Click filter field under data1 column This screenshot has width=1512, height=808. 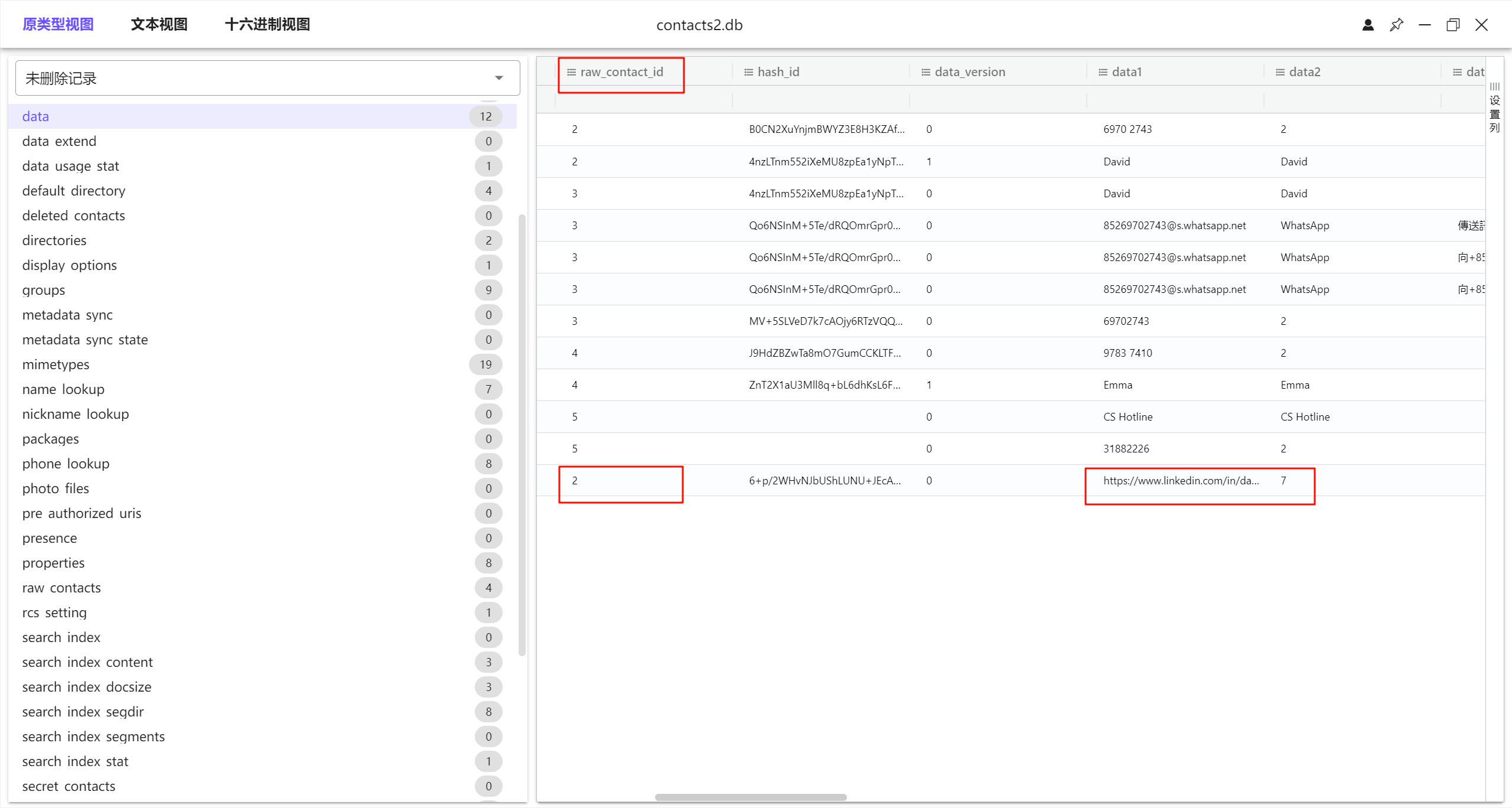[1174, 100]
